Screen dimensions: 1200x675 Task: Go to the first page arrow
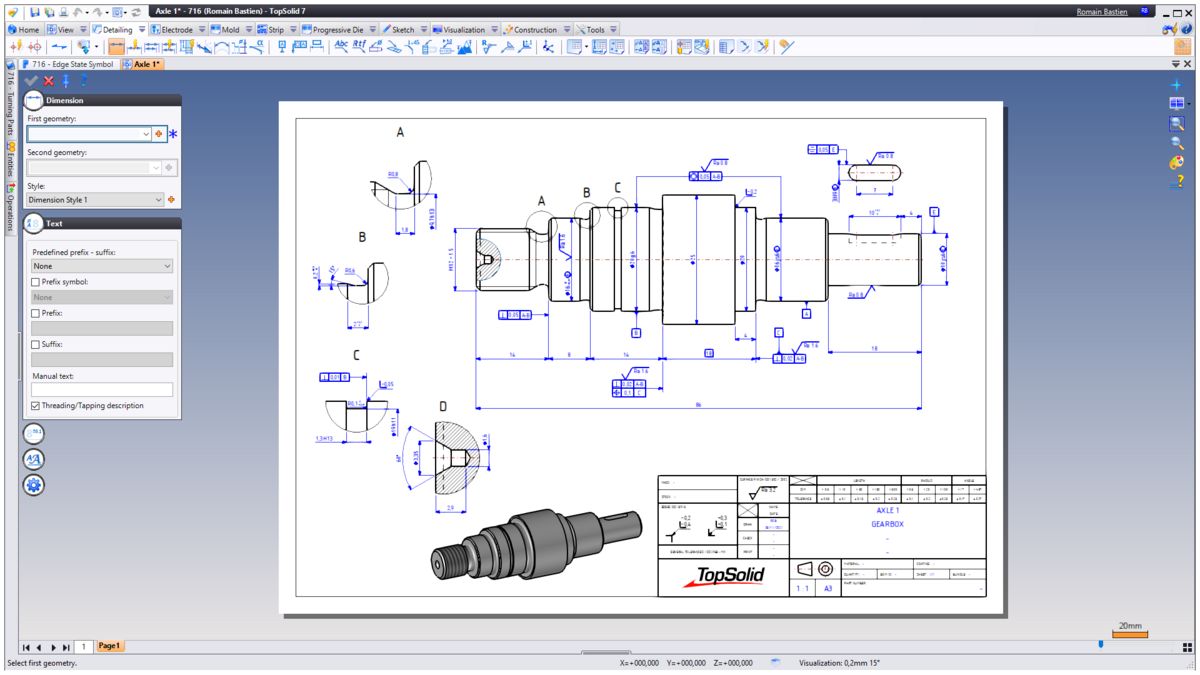click(x=26, y=647)
